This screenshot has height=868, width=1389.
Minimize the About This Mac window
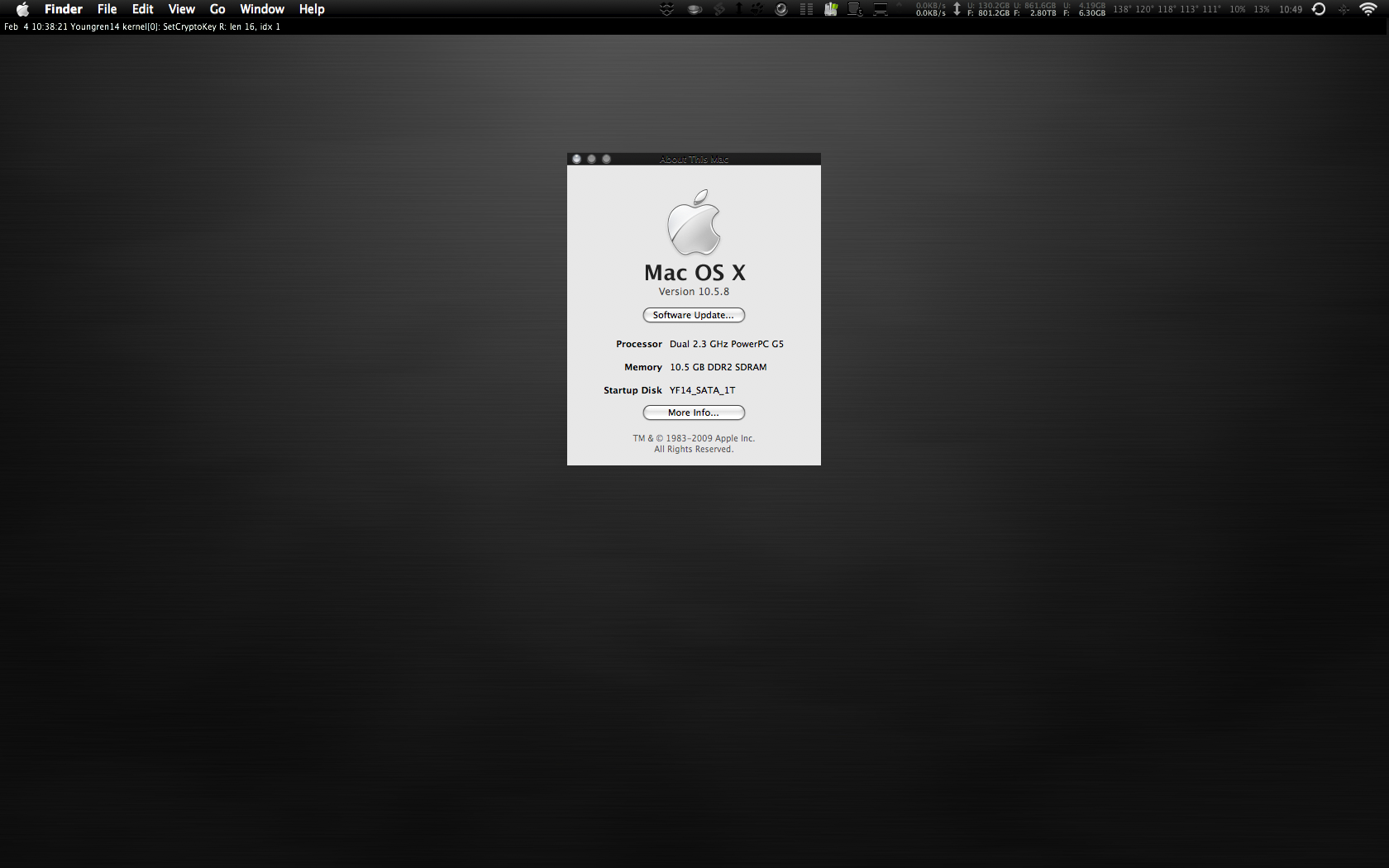(592, 159)
